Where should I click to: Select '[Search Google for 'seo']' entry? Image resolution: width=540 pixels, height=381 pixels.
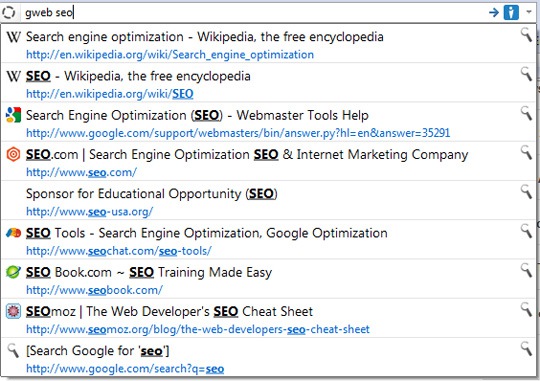point(98,351)
